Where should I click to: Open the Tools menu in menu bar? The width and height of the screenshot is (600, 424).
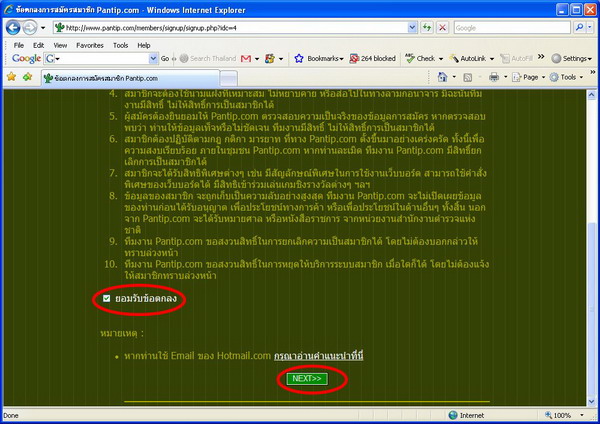(x=121, y=45)
